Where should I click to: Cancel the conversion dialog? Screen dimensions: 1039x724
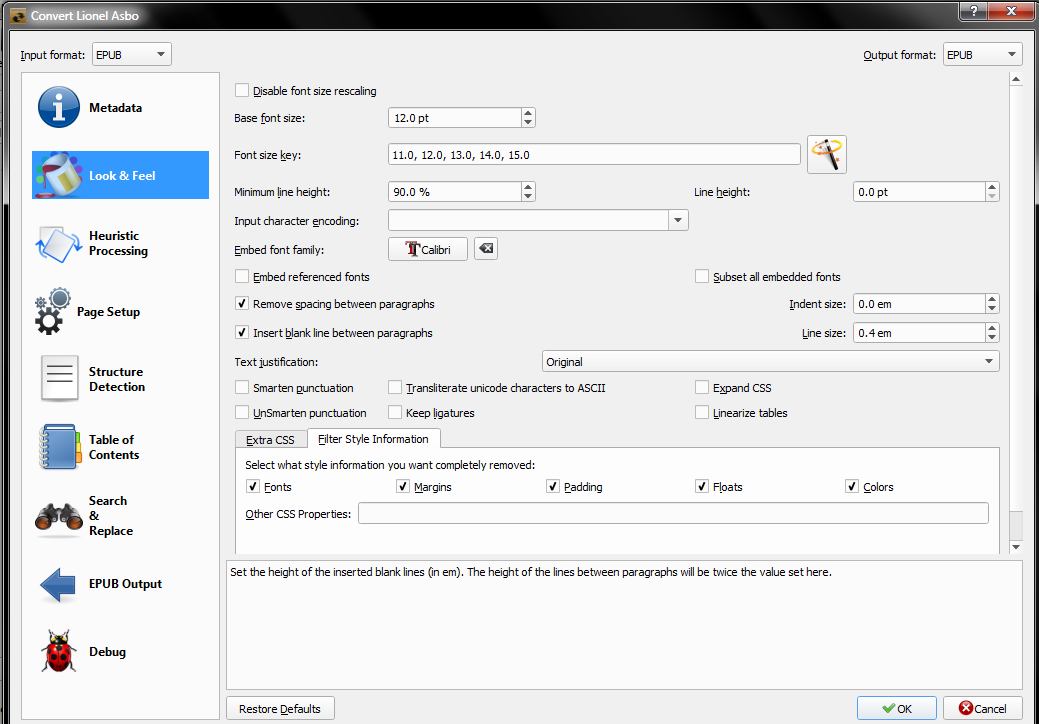983,708
